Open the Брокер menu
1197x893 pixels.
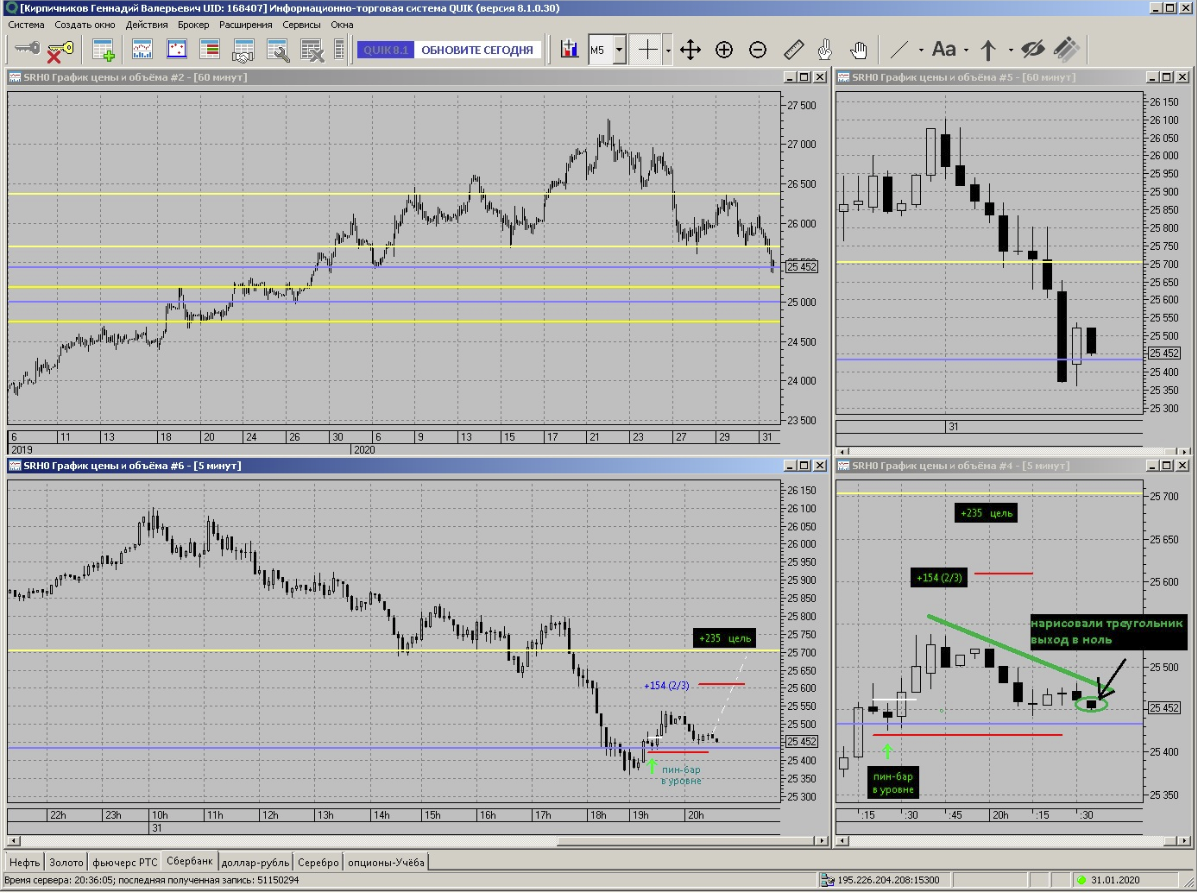coord(193,24)
